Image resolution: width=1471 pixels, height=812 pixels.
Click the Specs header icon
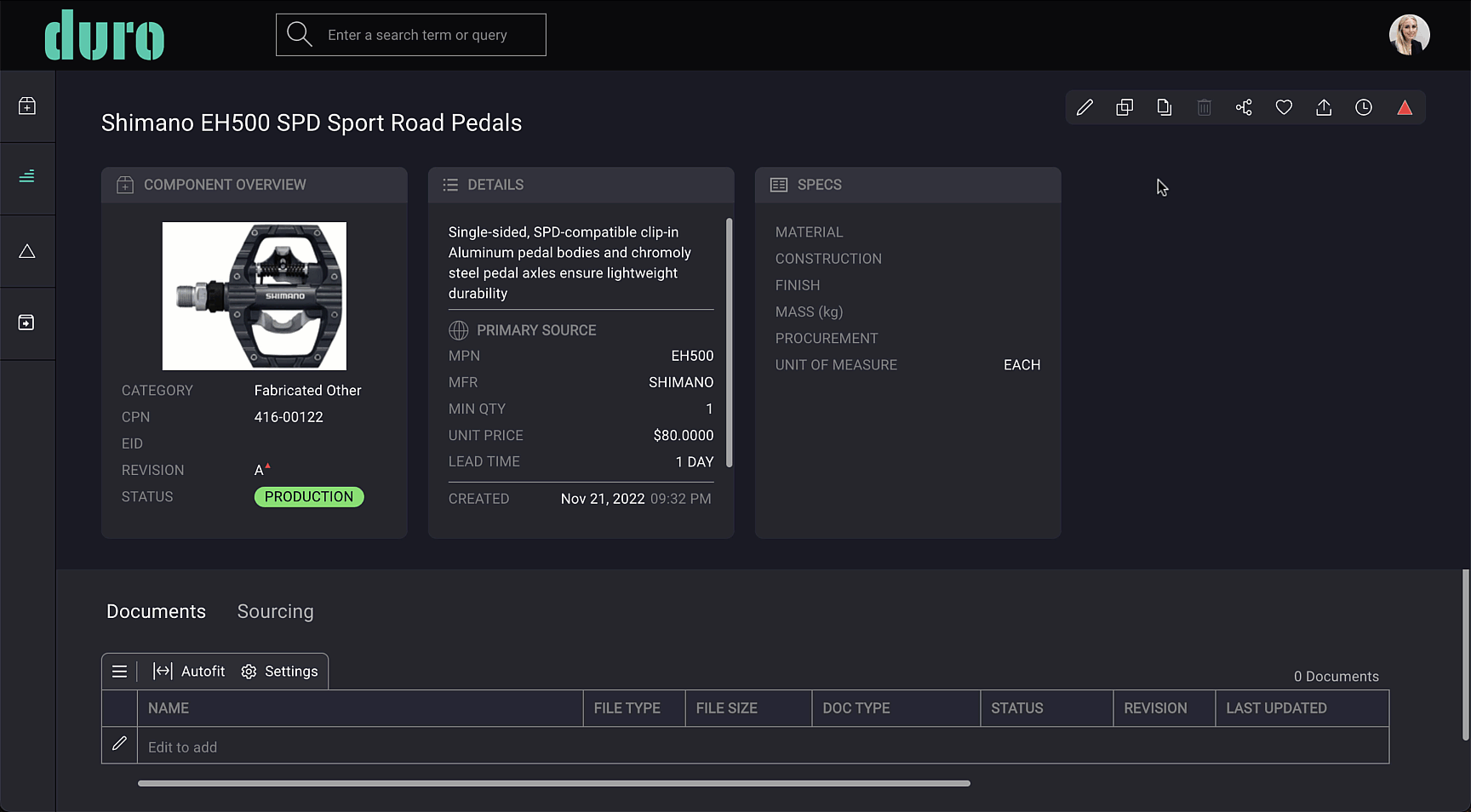(778, 185)
